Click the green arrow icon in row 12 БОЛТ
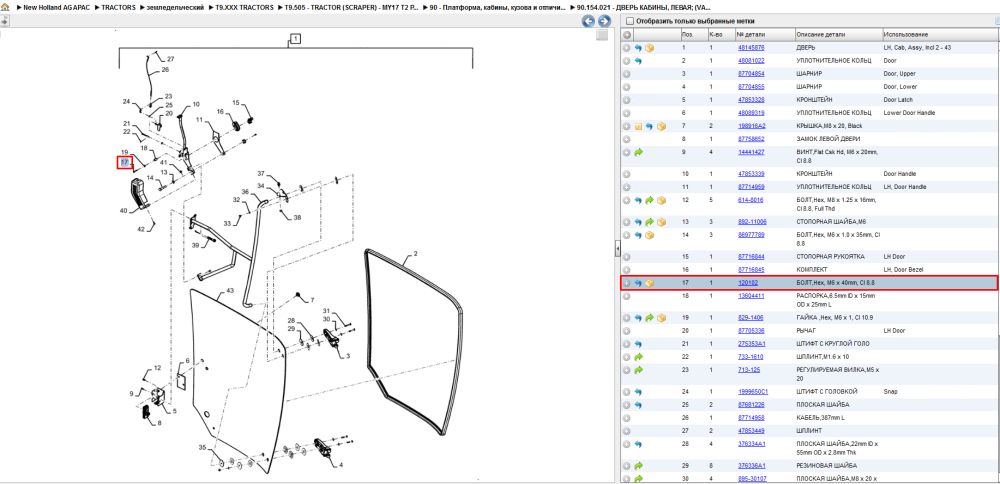 pyautogui.click(x=649, y=200)
